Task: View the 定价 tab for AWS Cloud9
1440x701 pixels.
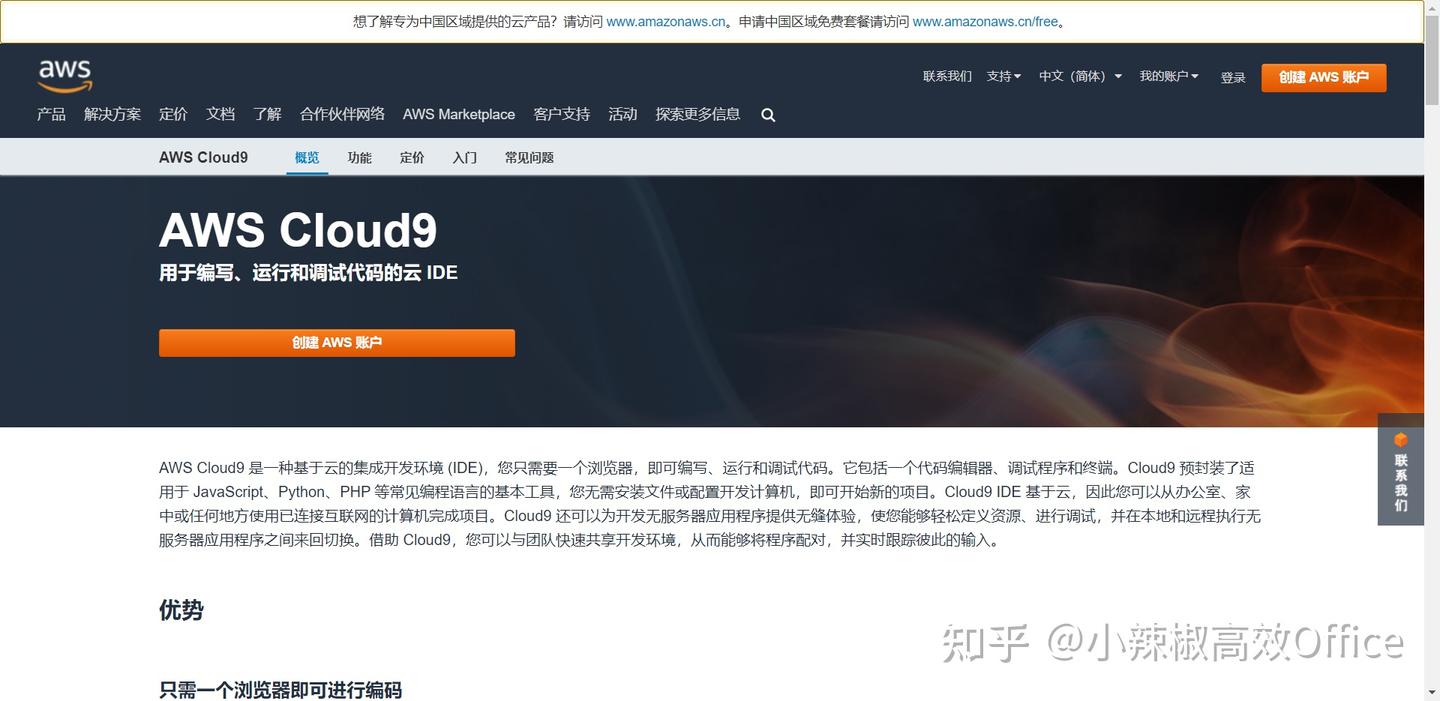Action: [412, 157]
